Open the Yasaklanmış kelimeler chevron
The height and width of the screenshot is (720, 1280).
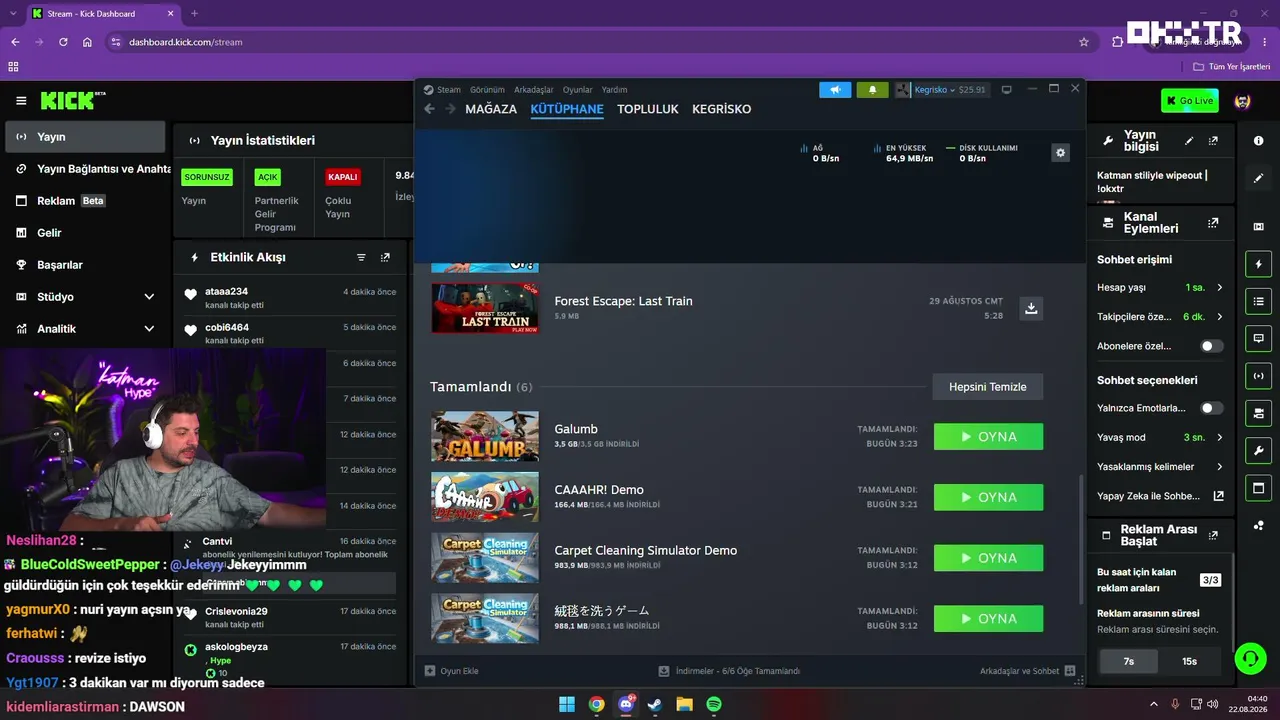1220,467
